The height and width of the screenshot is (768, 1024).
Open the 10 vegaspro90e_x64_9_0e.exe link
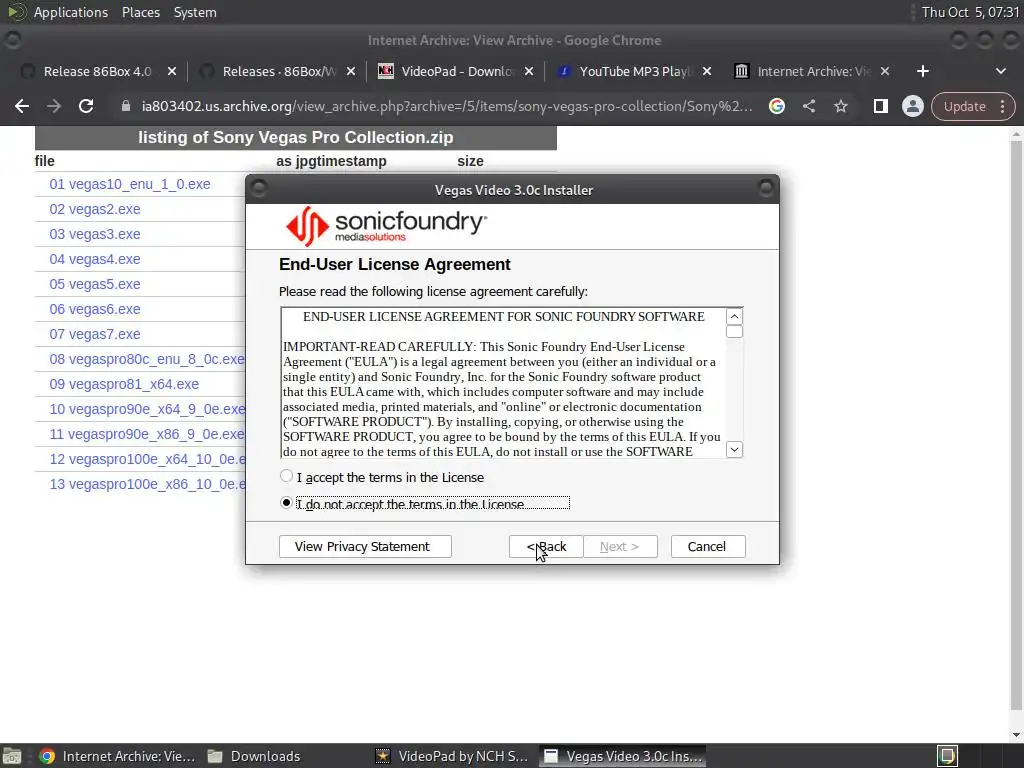(147, 409)
